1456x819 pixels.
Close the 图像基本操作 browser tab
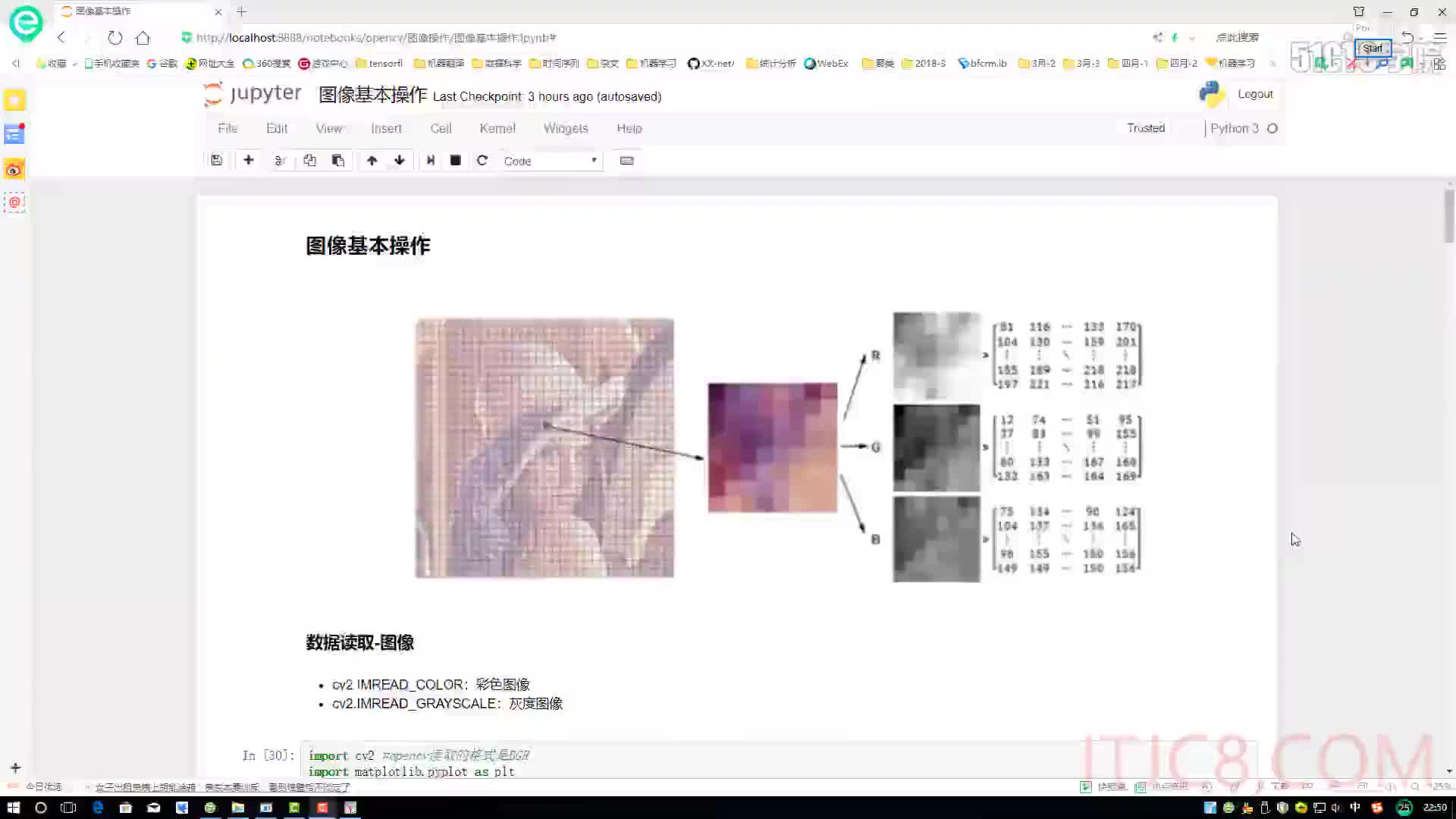pyautogui.click(x=218, y=11)
